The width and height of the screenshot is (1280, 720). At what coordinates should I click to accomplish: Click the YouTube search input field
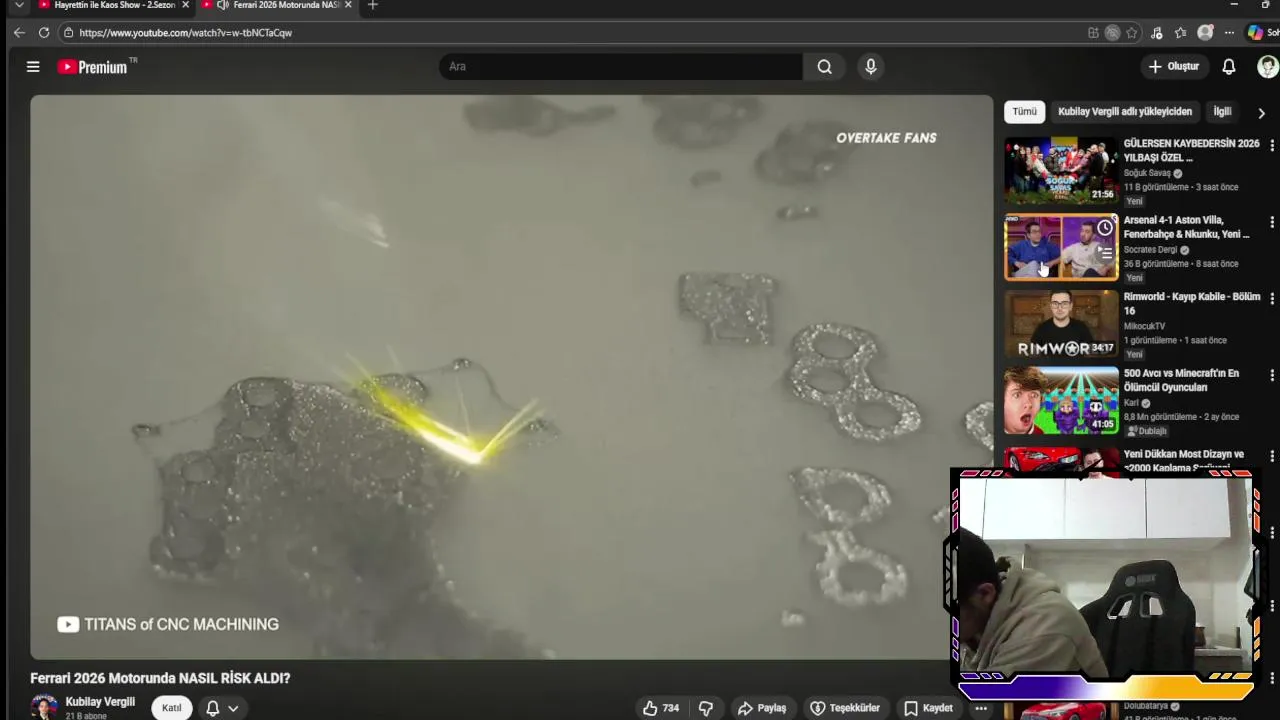coord(620,67)
